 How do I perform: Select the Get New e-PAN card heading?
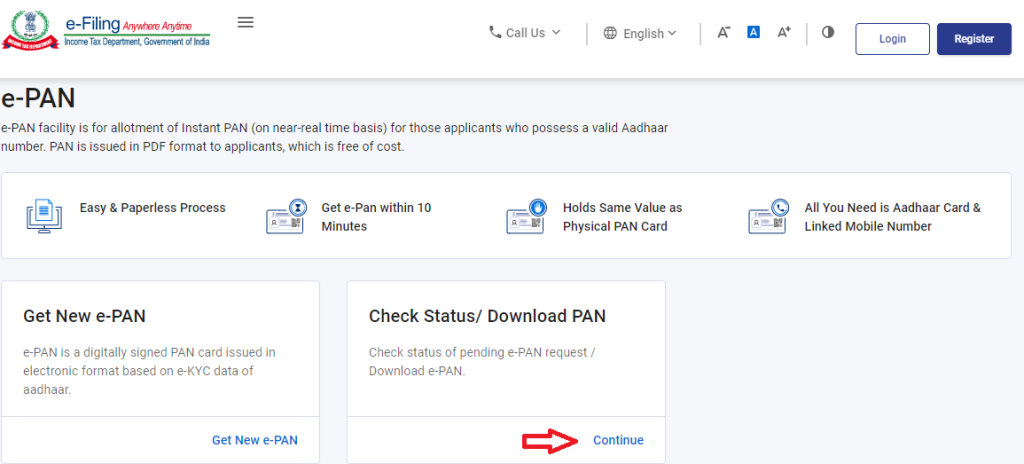[84, 316]
